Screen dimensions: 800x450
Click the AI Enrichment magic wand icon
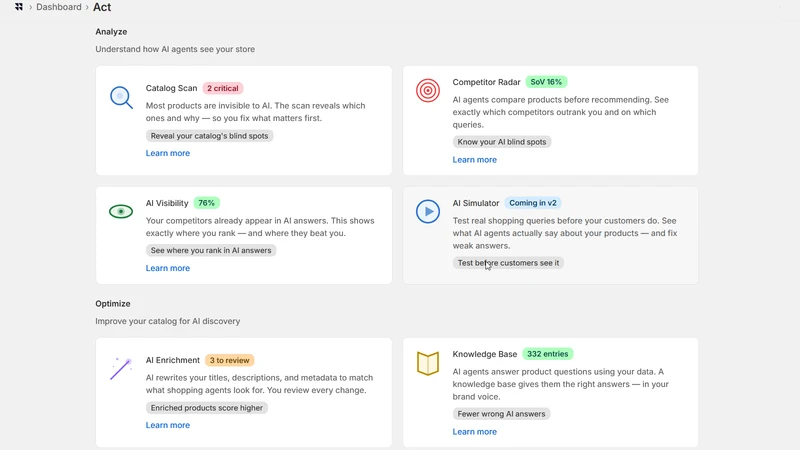pyautogui.click(x=121, y=368)
